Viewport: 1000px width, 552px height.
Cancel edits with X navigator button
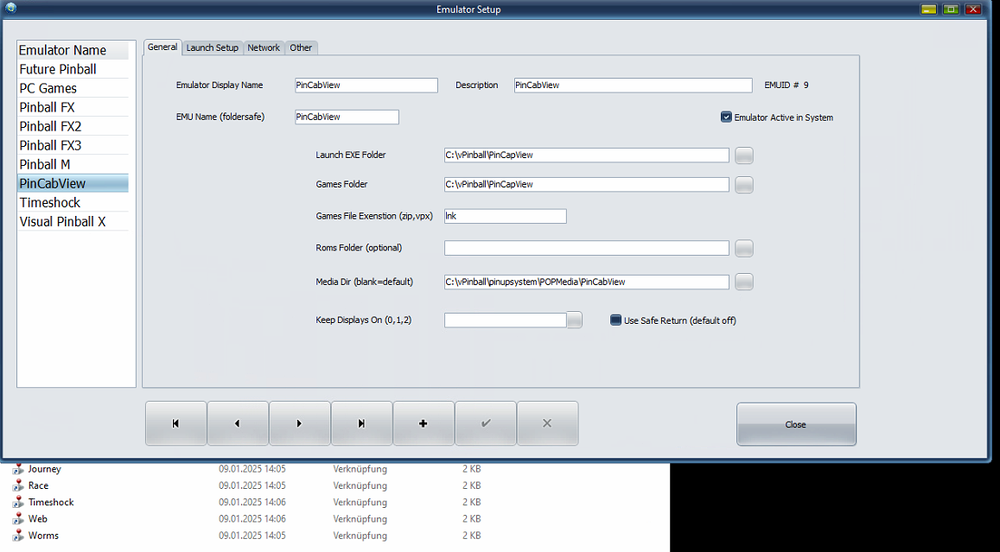pos(547,423)
